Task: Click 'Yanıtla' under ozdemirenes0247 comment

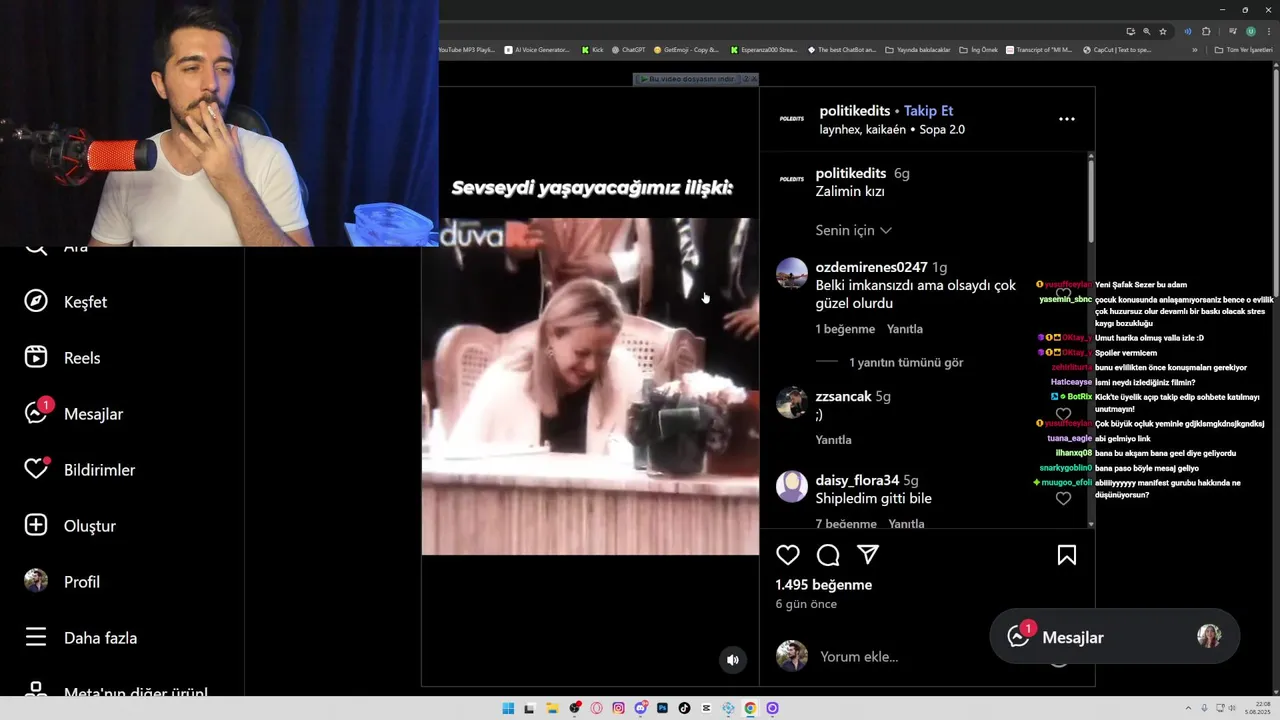Action: pyautogui.click(x=905, y=329)
